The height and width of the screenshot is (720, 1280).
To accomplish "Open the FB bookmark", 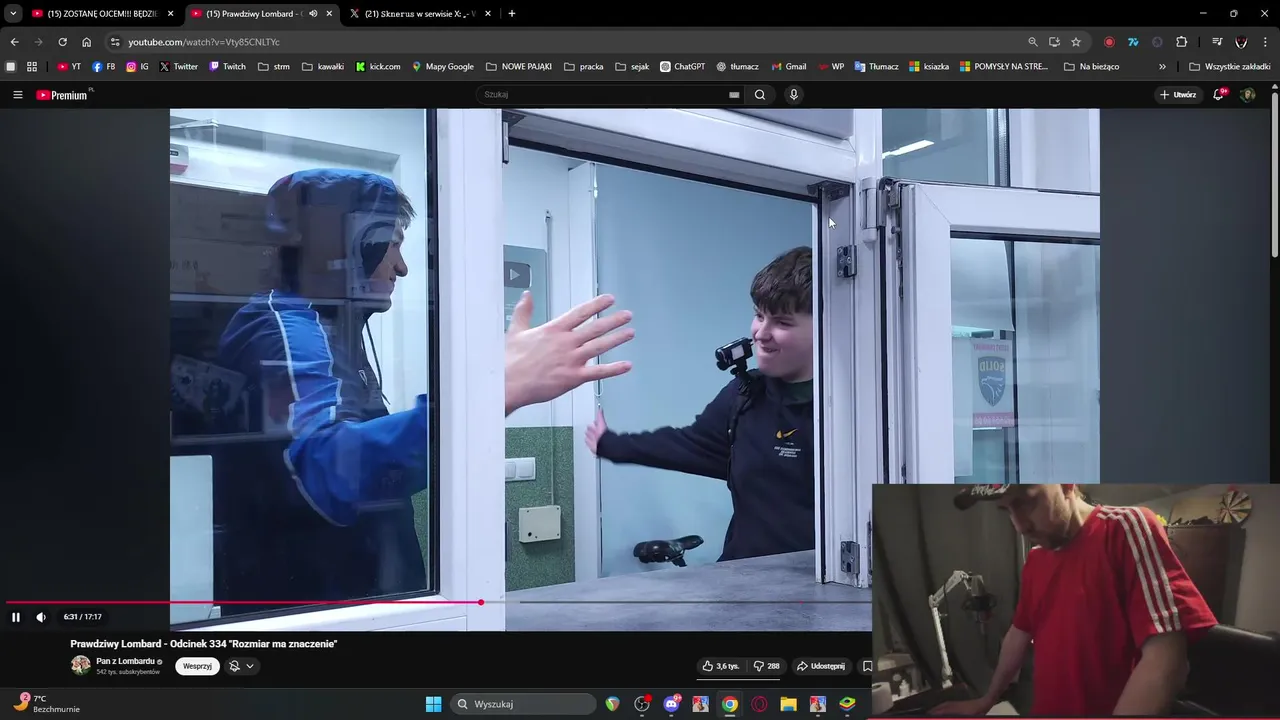I will 104,67.
